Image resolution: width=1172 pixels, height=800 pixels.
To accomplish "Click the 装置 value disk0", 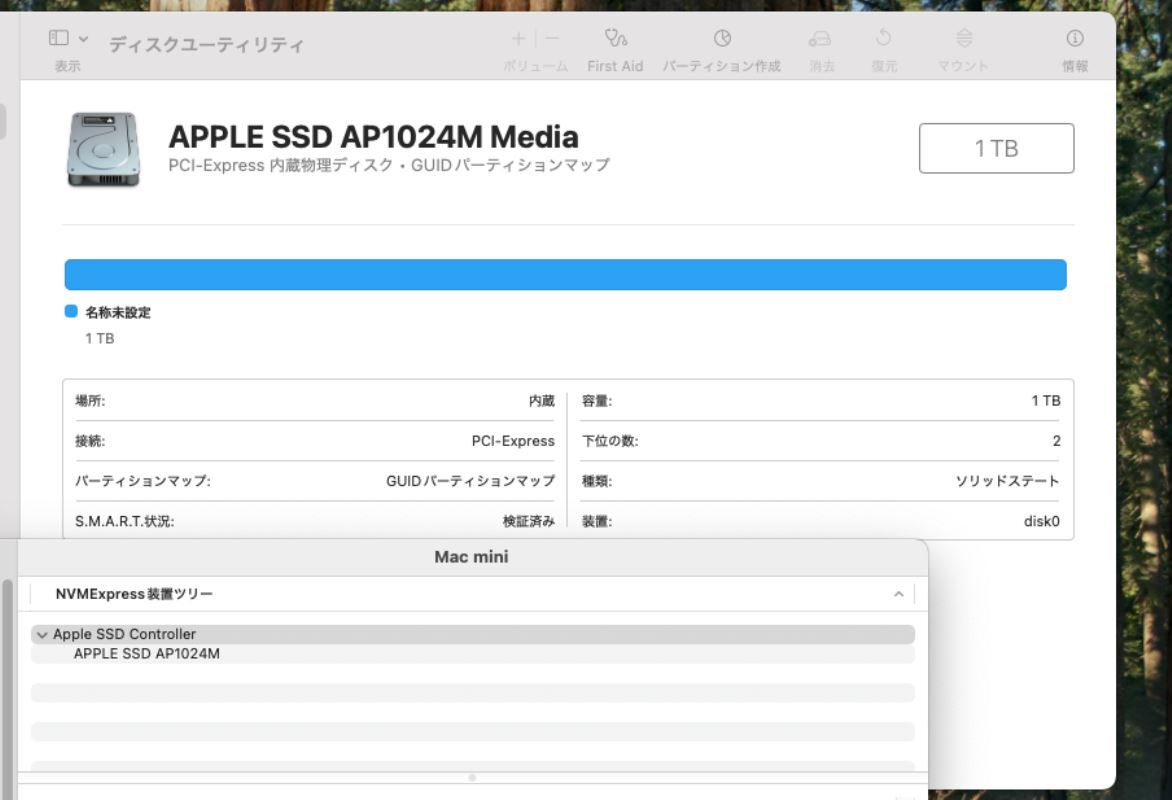I will coord(1042,521).
